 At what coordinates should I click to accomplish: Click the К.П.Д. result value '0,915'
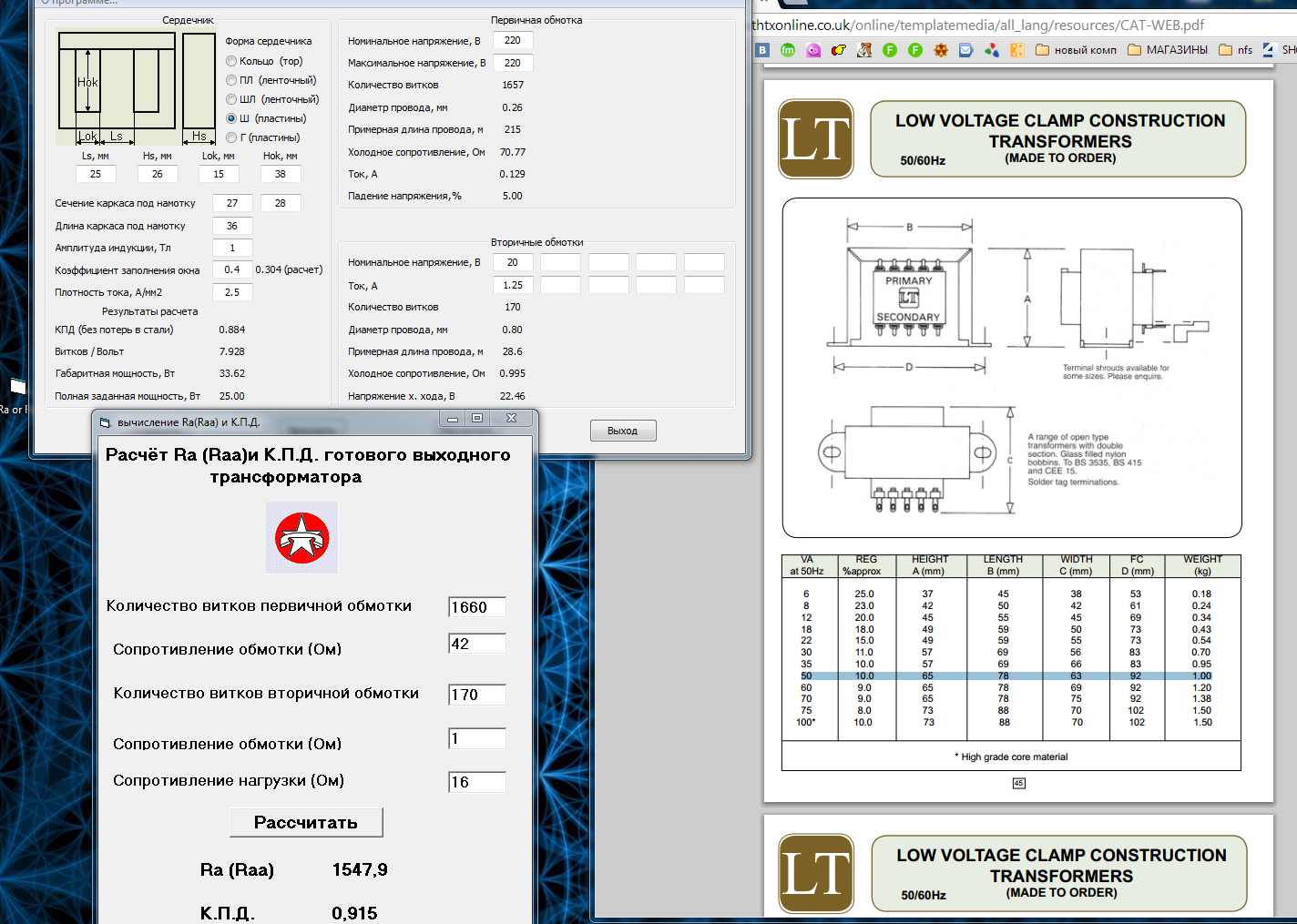(354, 913)
